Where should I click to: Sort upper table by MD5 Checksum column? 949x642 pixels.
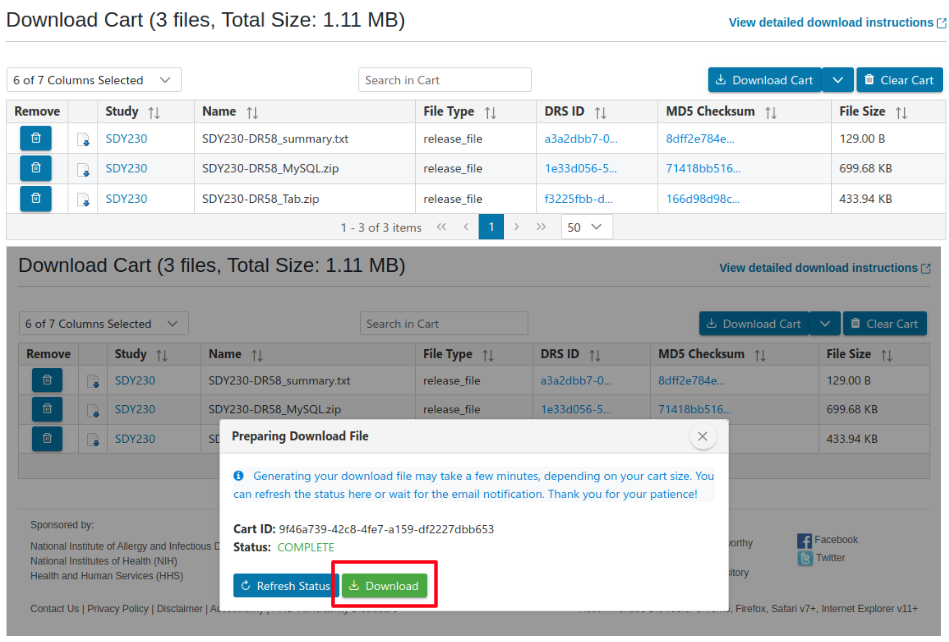point(770,112)
